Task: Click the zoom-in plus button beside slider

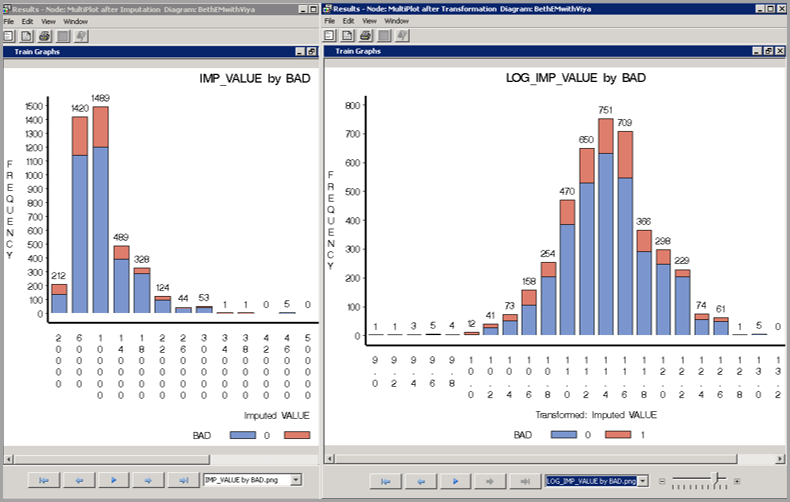Action: point(737,481)
